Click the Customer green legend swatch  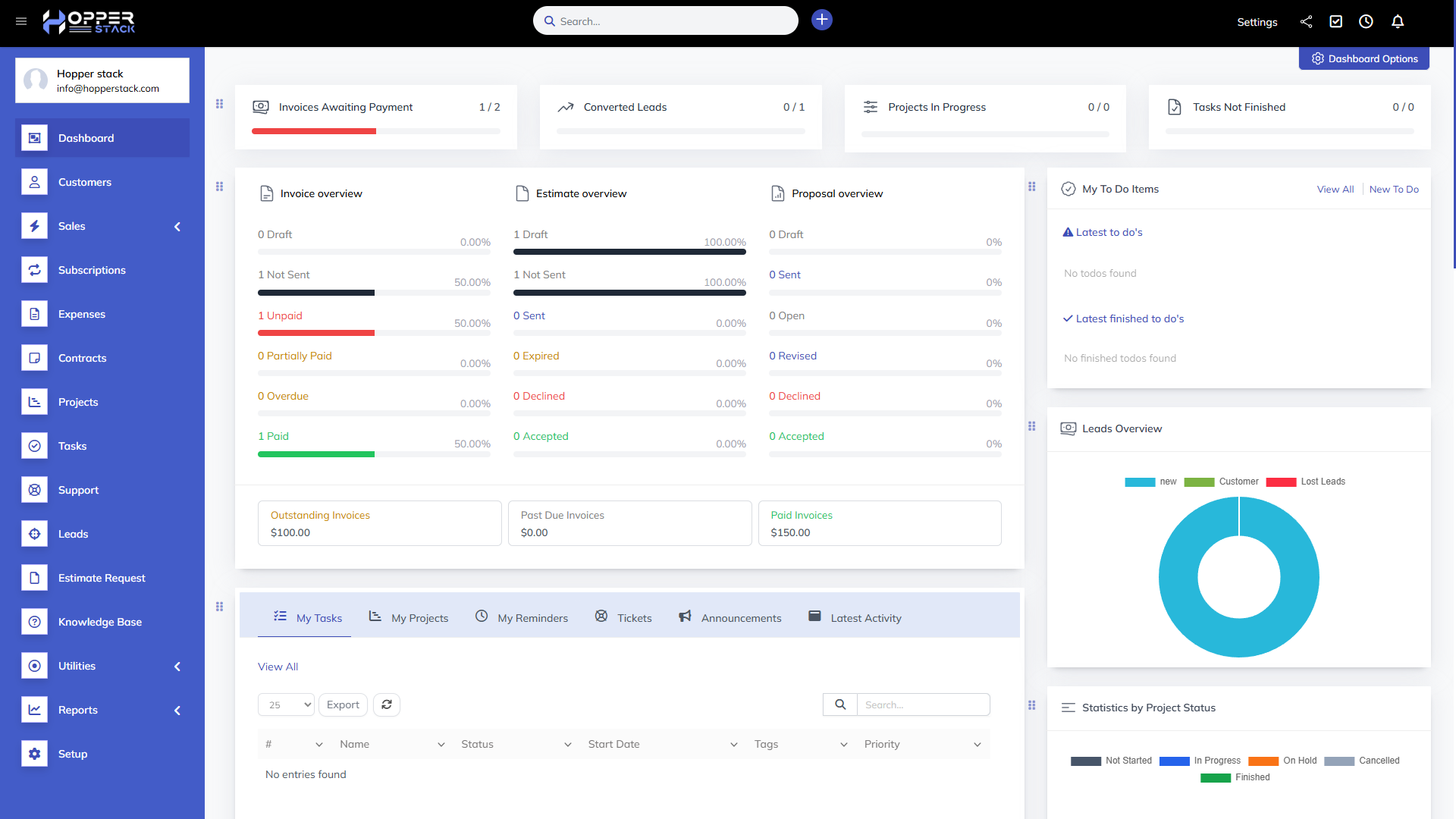click(x=1199, y=482)
